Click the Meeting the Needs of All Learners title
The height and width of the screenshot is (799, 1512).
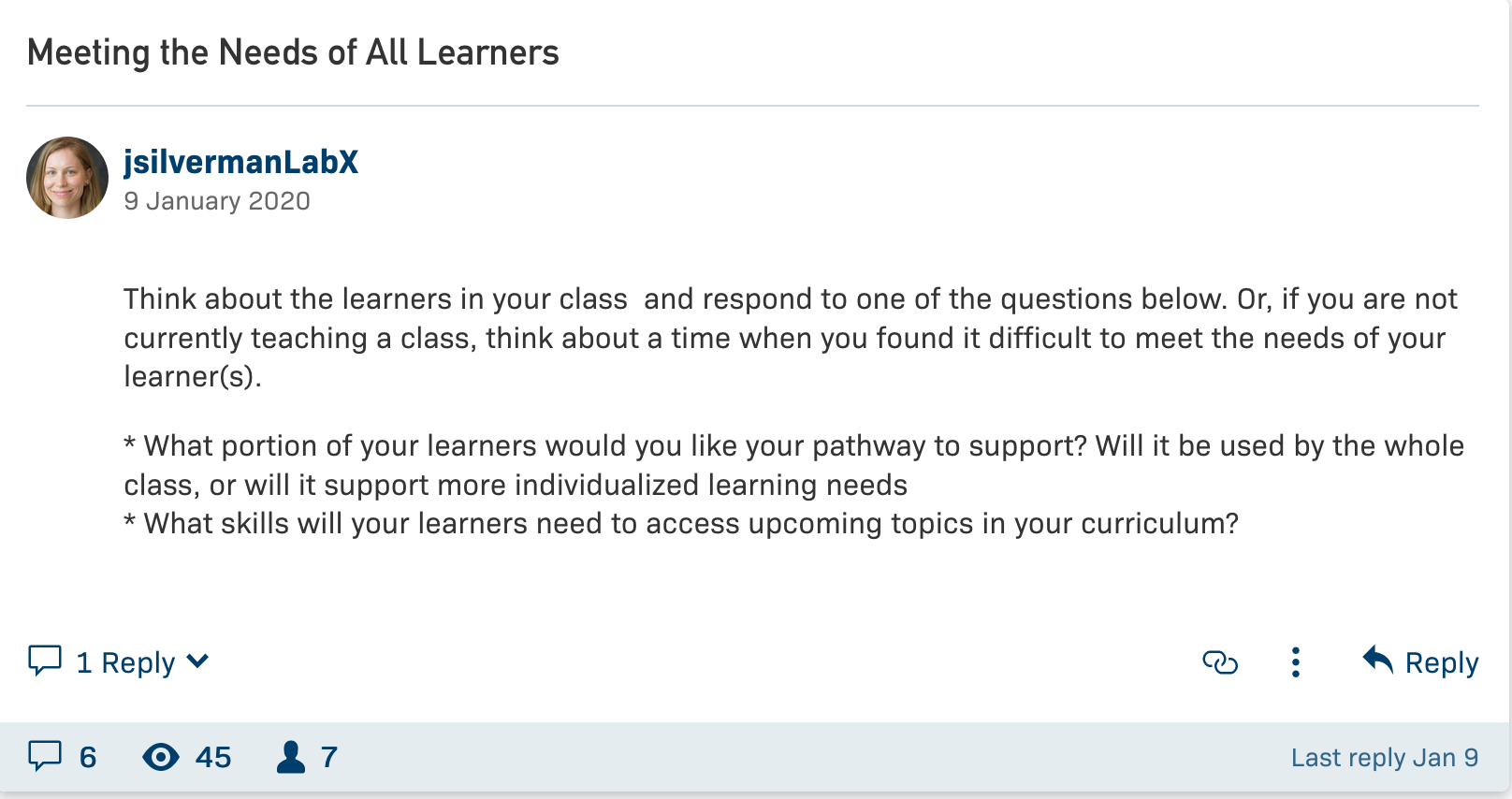pyautogui.click(x=293, y=52)
